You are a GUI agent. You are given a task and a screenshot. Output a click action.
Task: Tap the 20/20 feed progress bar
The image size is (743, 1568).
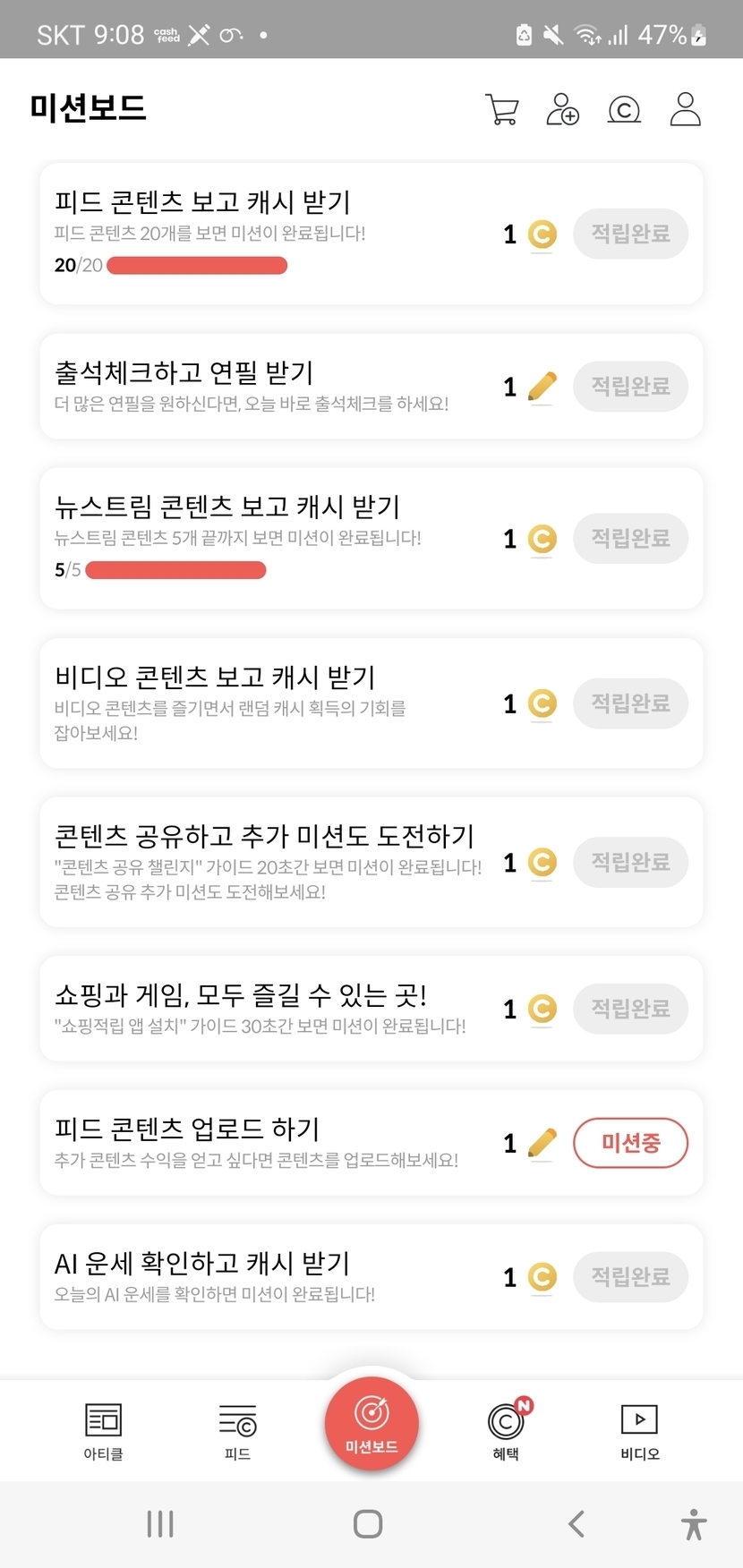coord(197,266)
